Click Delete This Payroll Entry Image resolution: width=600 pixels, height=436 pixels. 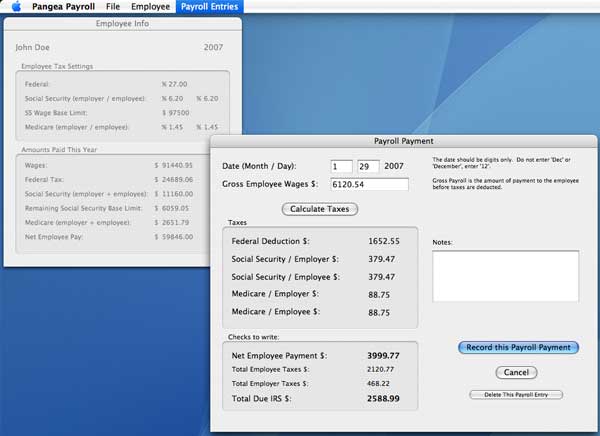point(517,395)
